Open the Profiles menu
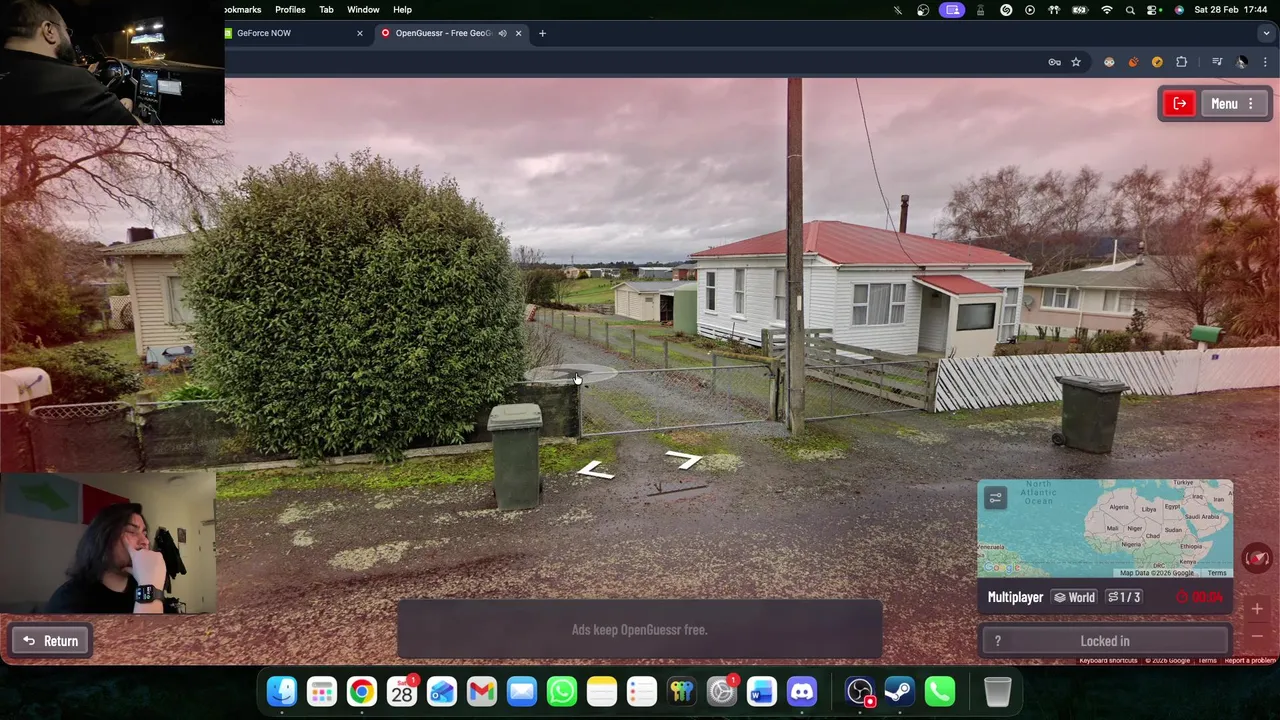Viewport: 1280px width, 720px height. pos(290,10)
